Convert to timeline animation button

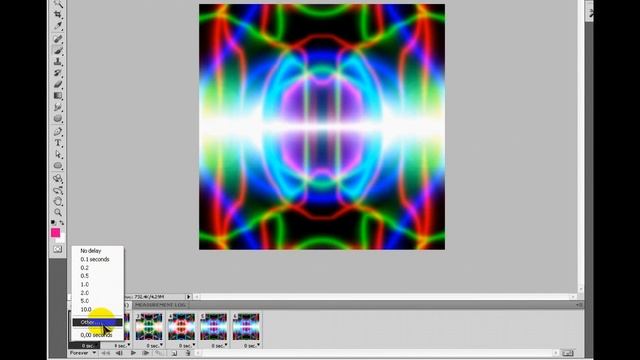click(x=568, y=353)
